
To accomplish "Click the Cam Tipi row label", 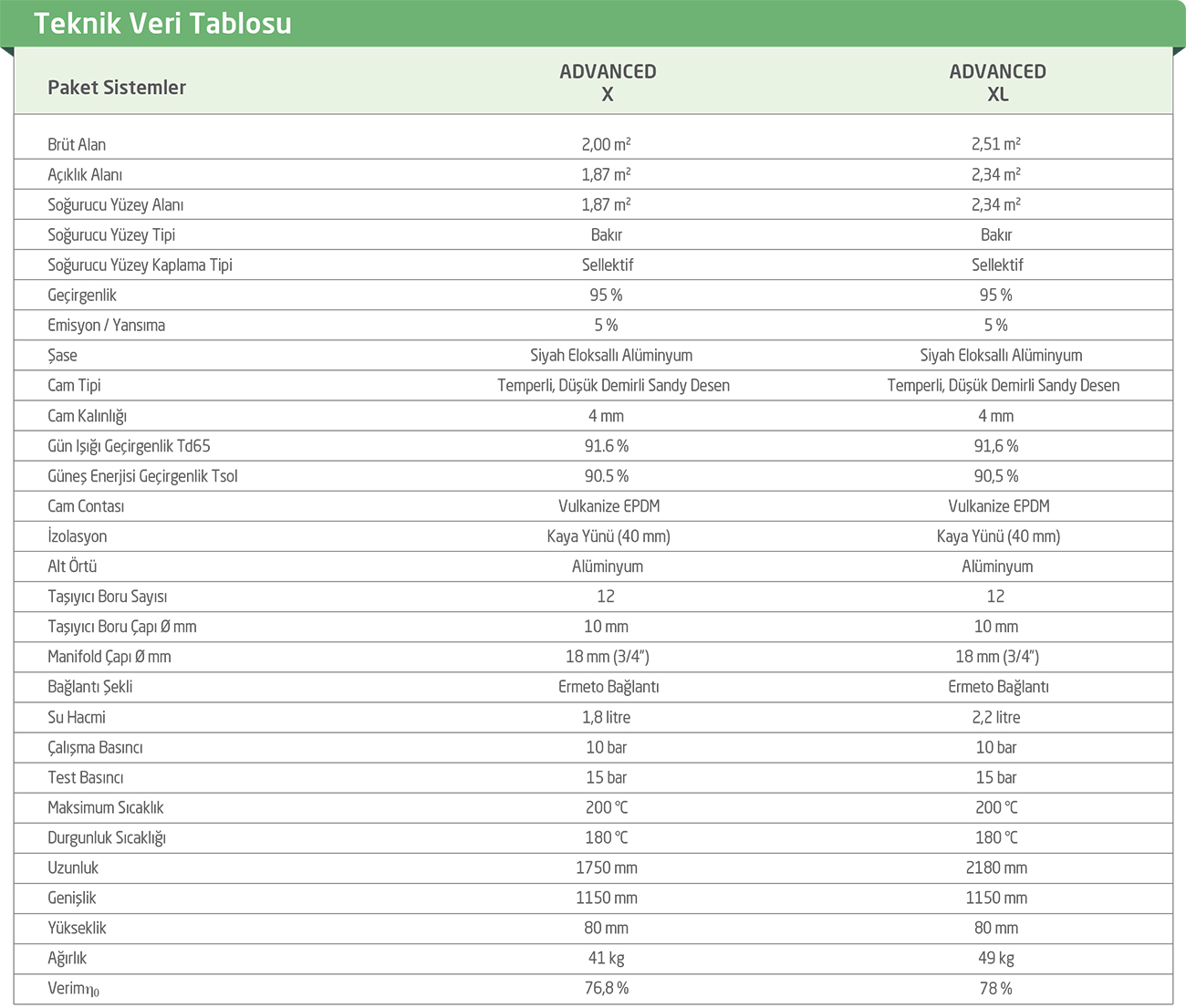I will click(x=74, y=386).
